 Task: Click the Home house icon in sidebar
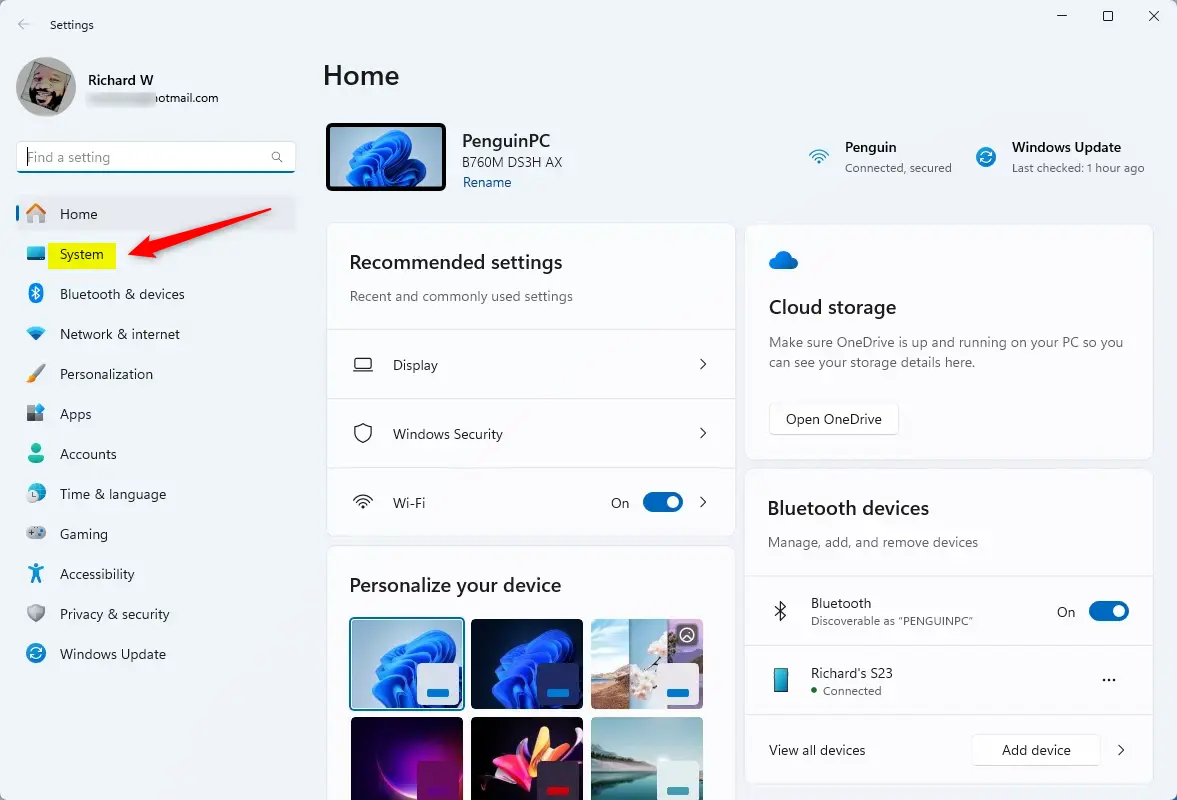click(x=35, y=214)
